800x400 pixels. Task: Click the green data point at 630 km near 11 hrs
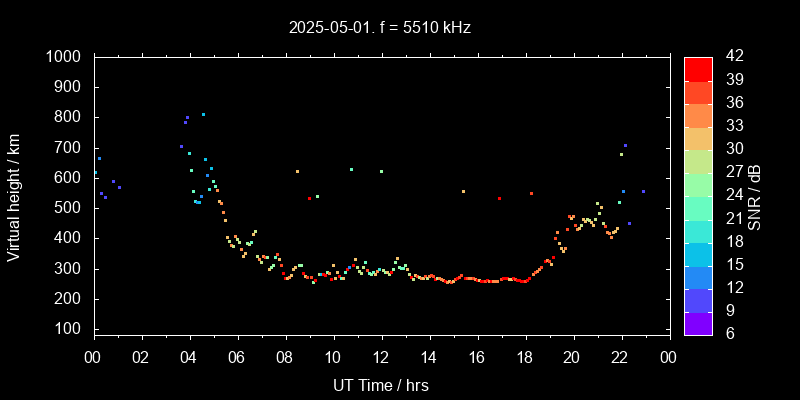point(351,169)
